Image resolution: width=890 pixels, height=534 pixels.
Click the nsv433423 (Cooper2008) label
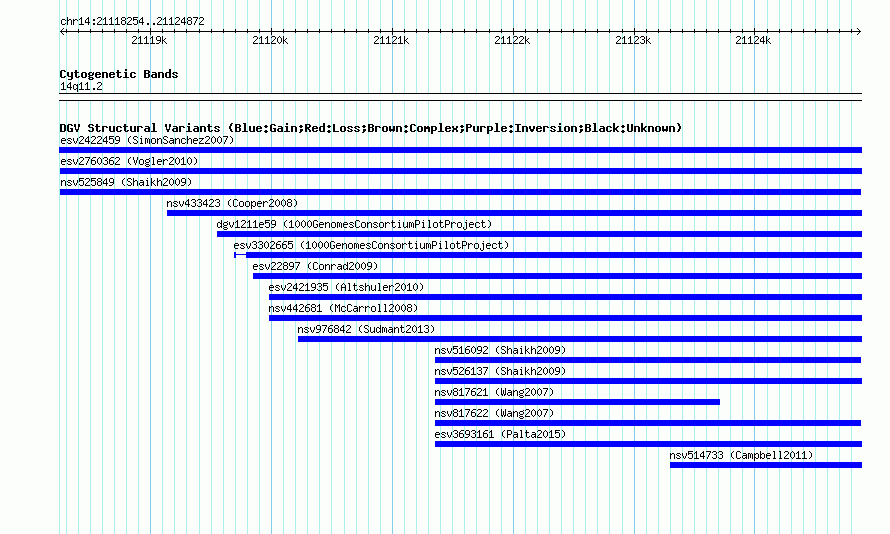pyautogui.click(x=232, y=203)
